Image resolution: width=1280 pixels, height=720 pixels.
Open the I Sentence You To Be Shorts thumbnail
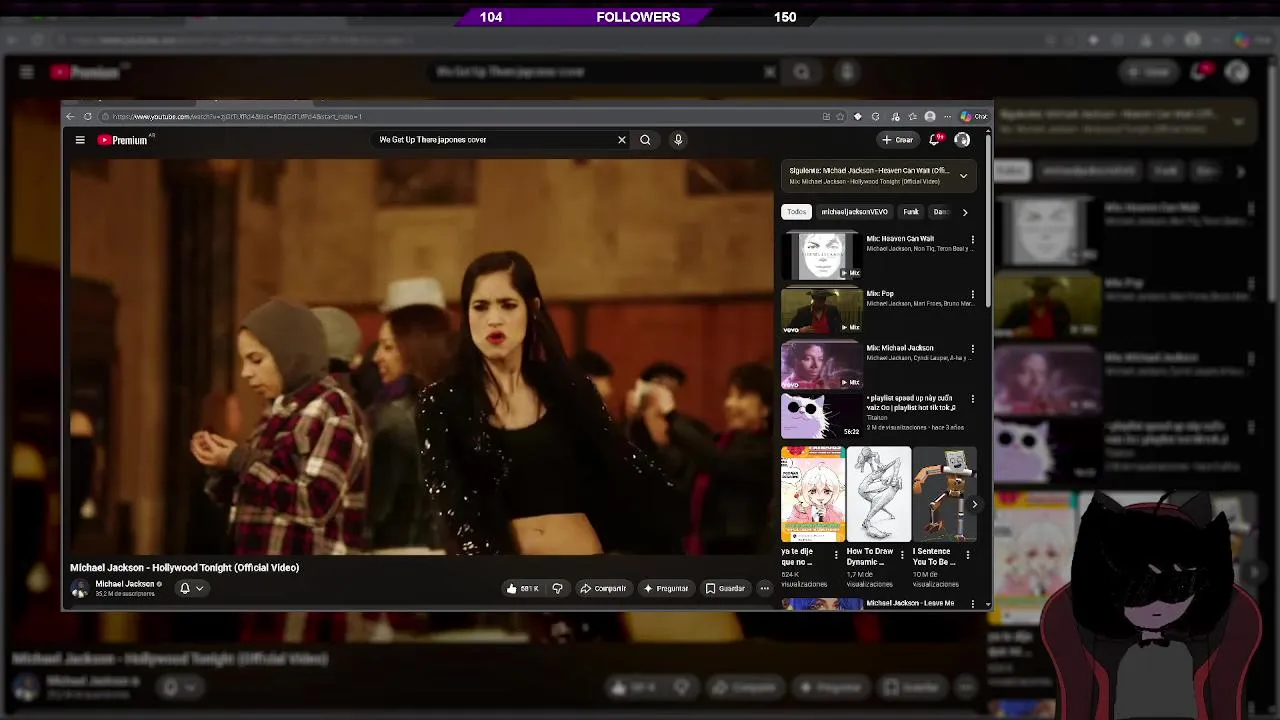[944, 494]
